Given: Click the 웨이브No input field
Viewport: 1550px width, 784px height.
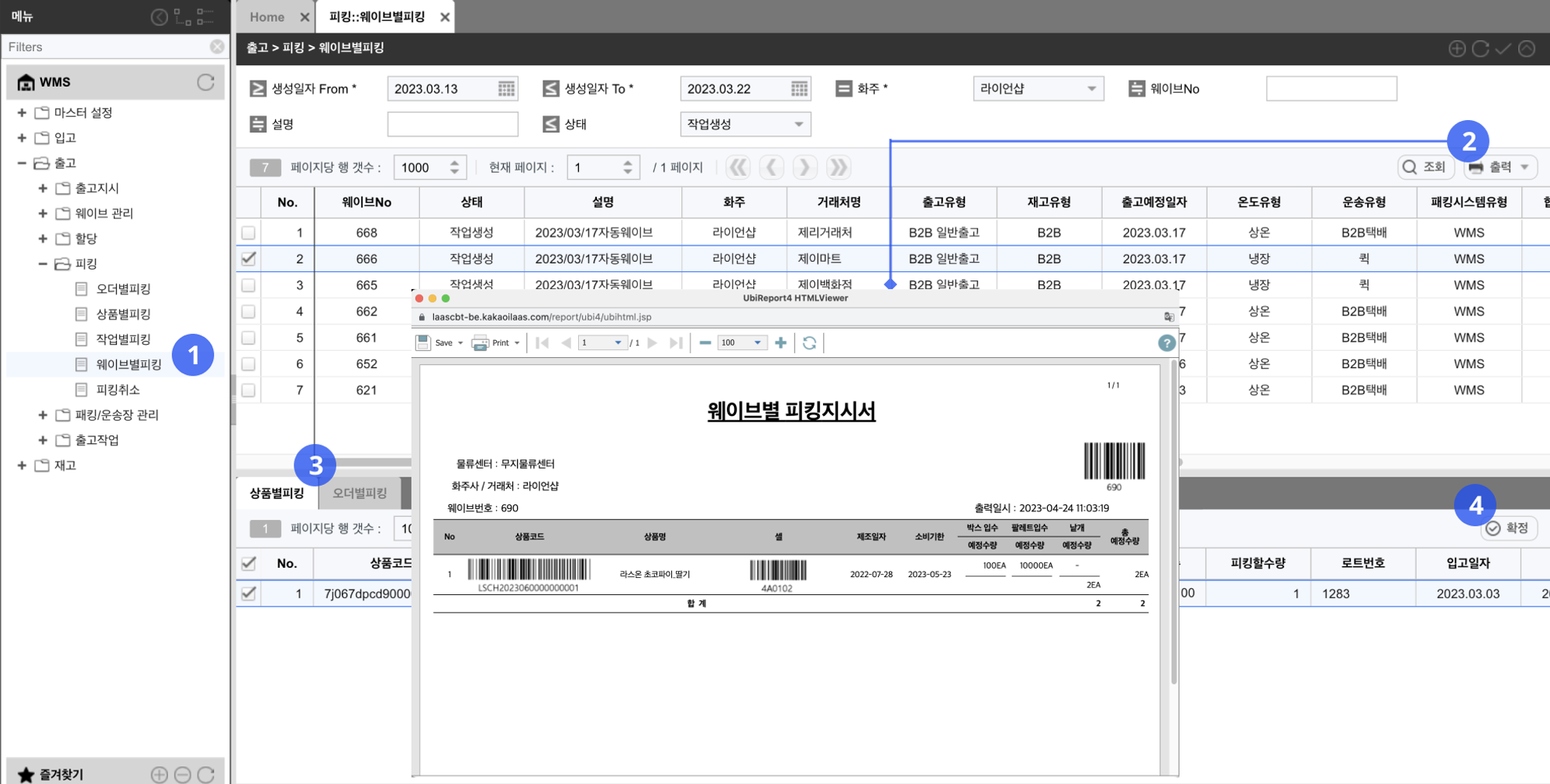Looking at the screenshot, I should click(x=1331, y=89).
